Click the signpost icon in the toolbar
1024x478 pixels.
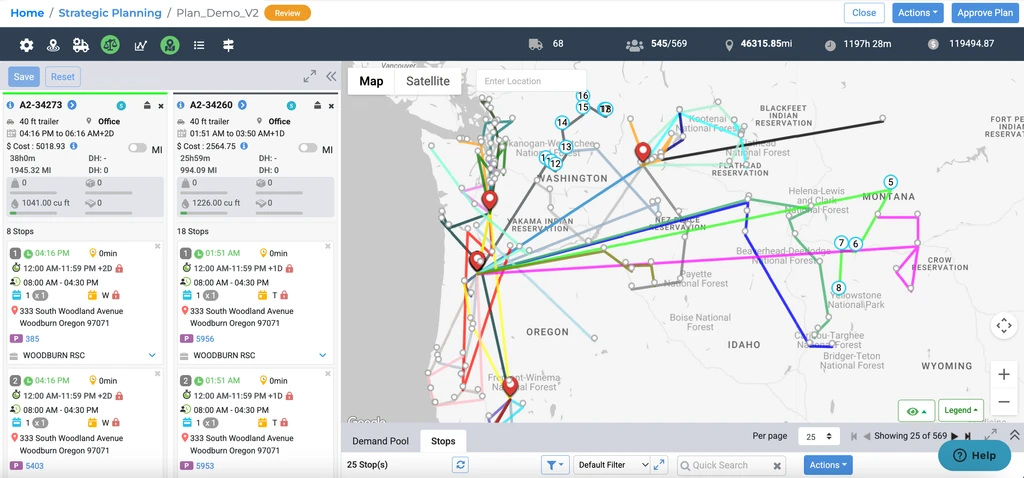[228, 45]
